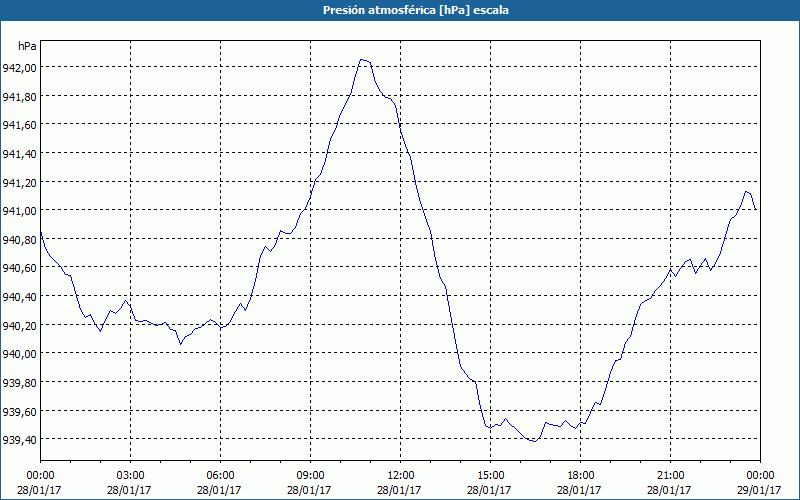The width and height of the screenshot is (800, 500).
Task: Click the 939,80 y-axis label
Action: point(19,382)
